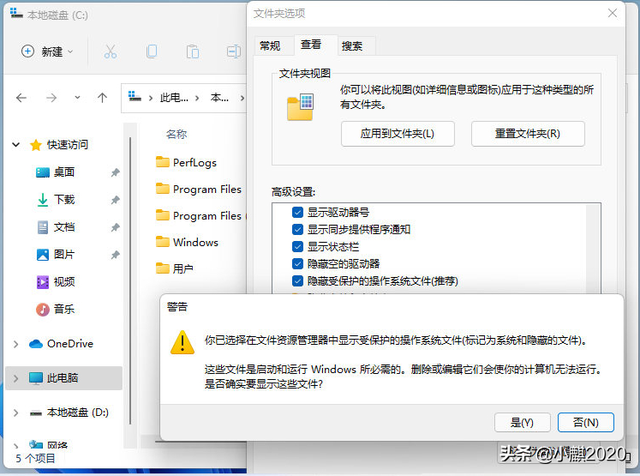Open Pictures (图片) in quick access
This screenshot has height=476, width=640.
coord(42,255)
